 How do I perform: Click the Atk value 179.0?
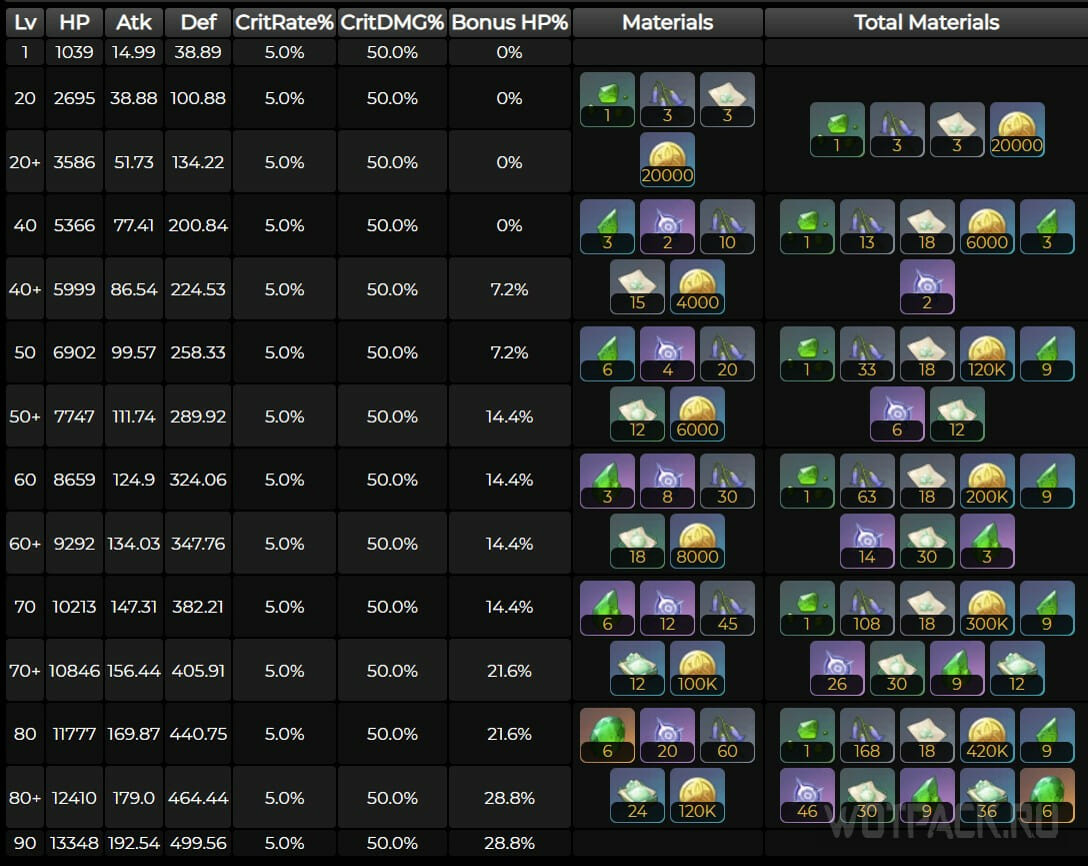(x=134, y=798)
